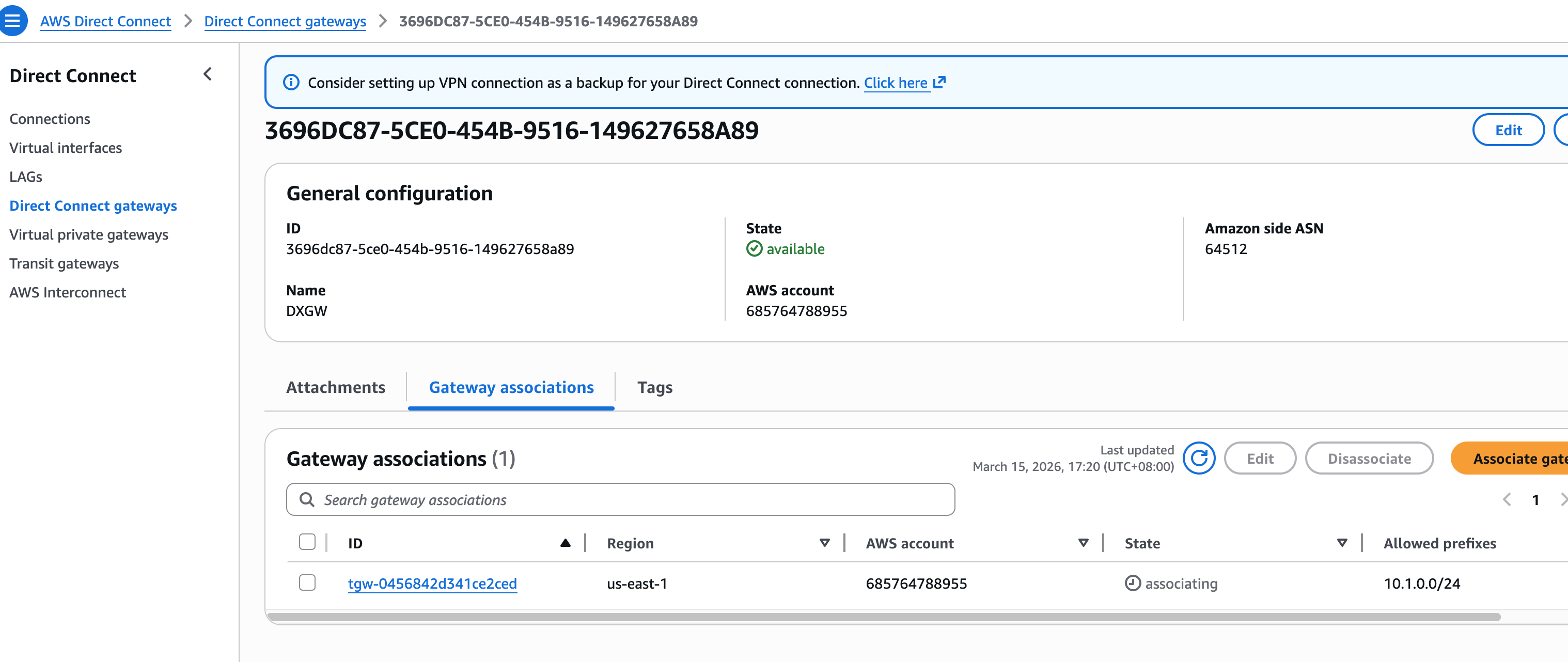This screenshot has width=1568, height=662.
Task: Collapse the Direct Connect side panel
Action: 208,74
